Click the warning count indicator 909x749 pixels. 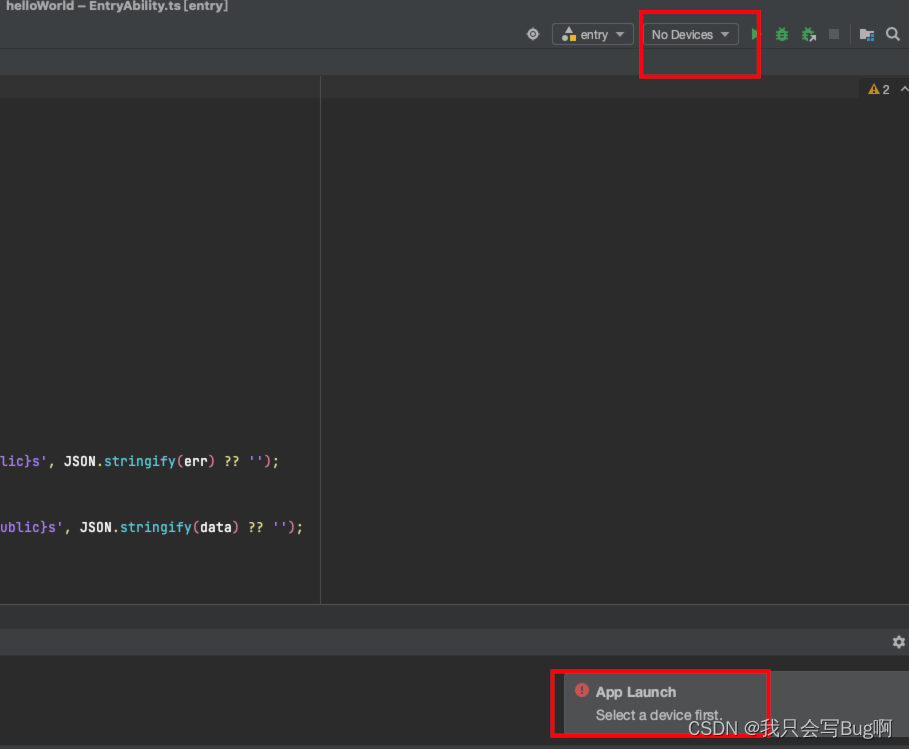pyautogui.click(x=878, y=89)
